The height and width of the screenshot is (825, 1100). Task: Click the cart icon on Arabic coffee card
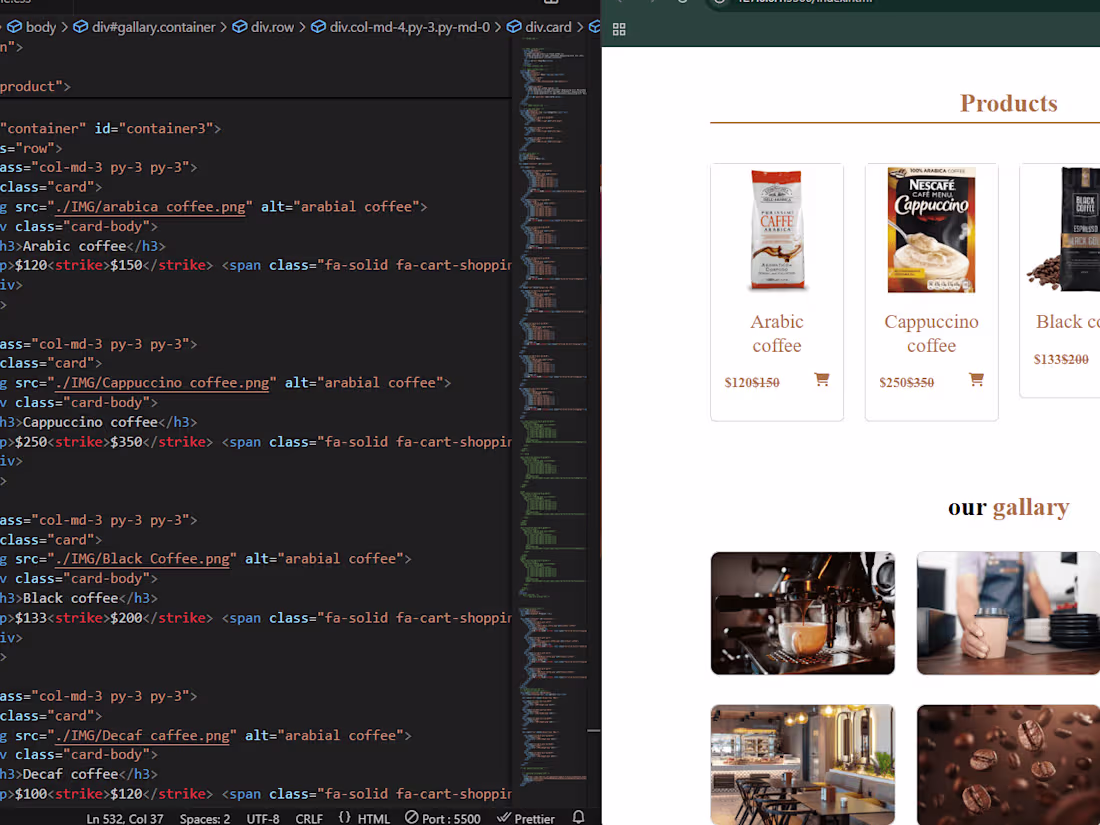(x=821, y=380)
